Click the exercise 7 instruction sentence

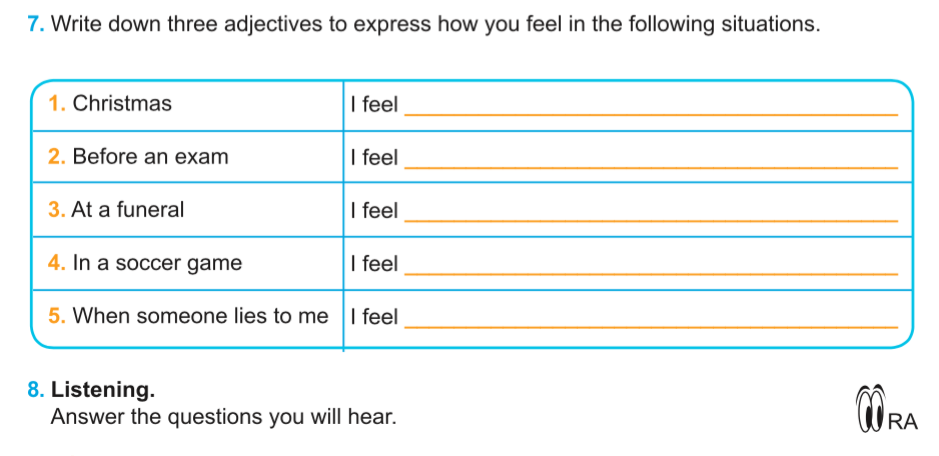coord(435,24)
